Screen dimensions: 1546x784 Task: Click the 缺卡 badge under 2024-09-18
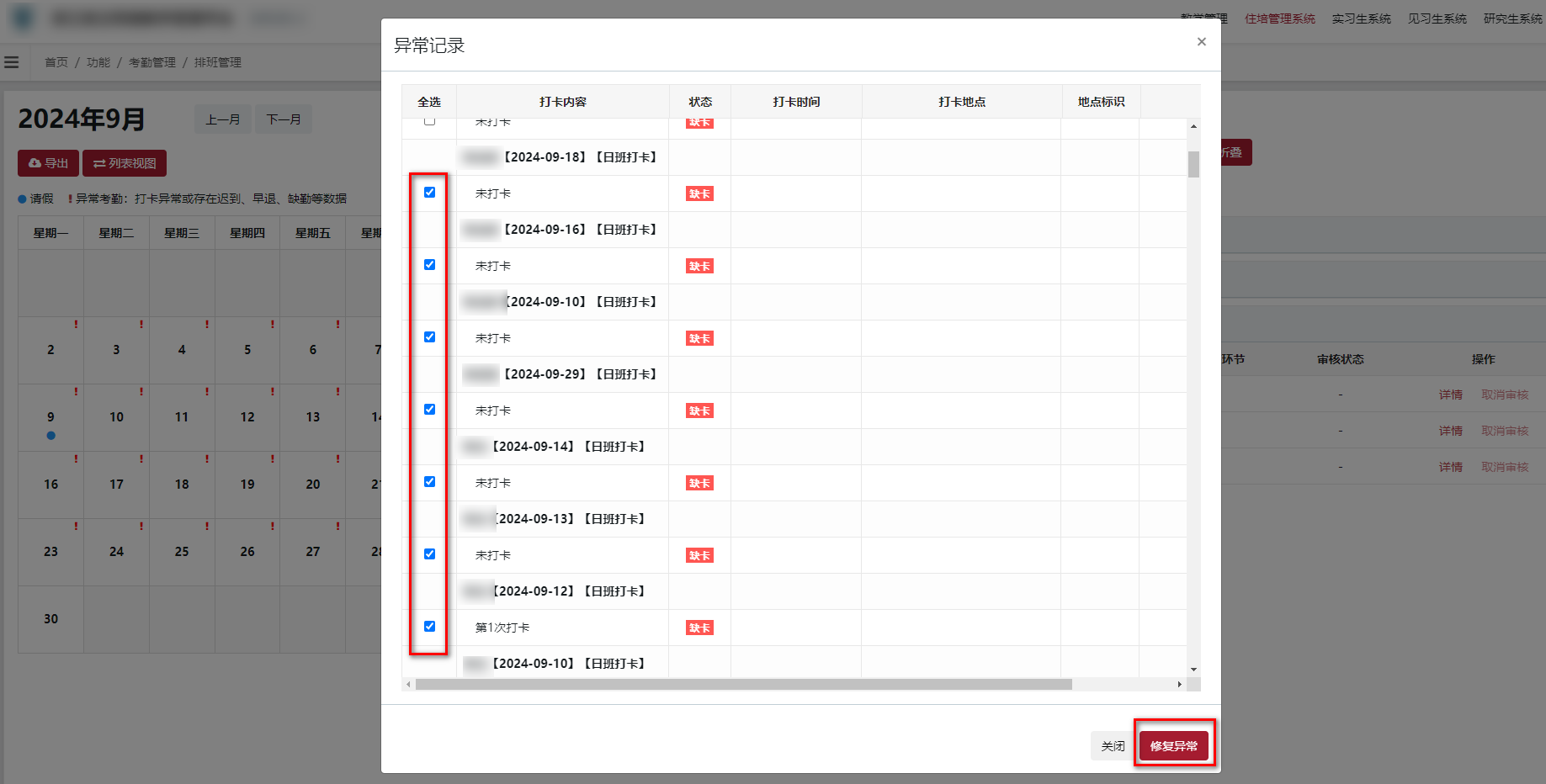click(699, 194)
